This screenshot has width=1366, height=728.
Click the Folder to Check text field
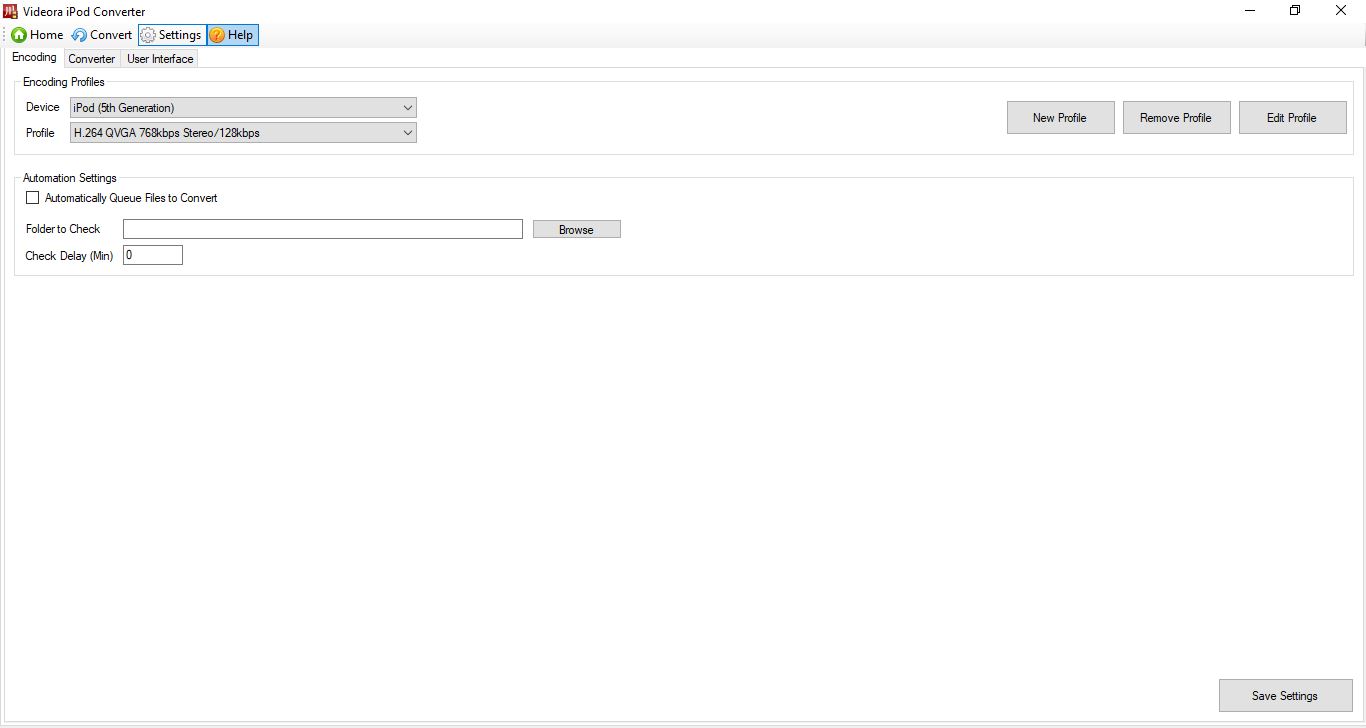(x=323, y=229)
